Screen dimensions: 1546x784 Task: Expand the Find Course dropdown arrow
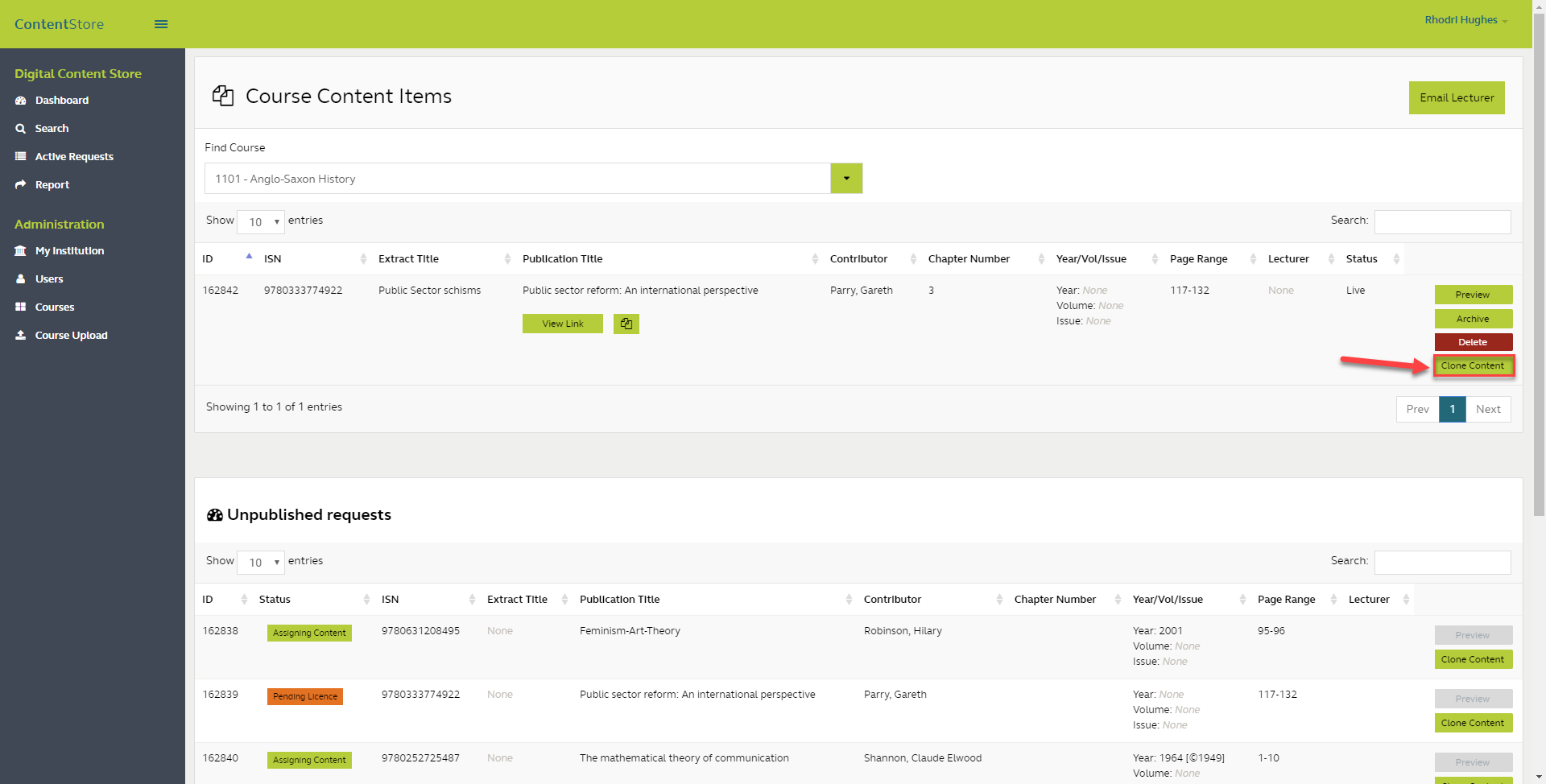(846, 179)
